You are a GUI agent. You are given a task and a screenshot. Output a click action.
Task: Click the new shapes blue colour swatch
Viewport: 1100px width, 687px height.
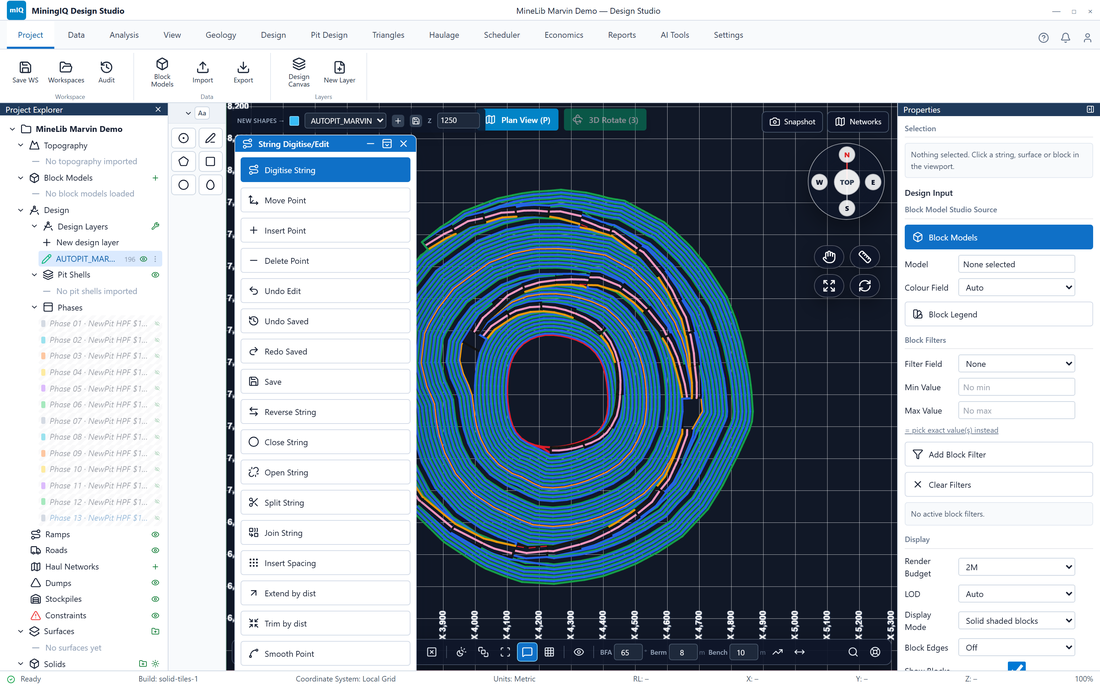(294, 121)
